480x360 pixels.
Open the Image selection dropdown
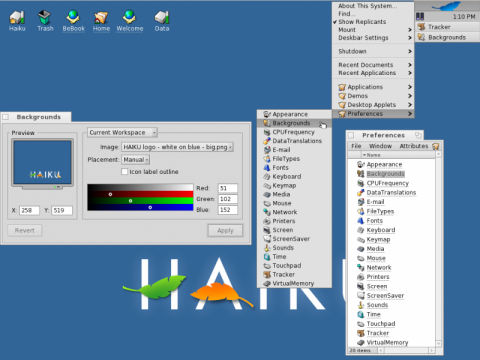(177, 147)
